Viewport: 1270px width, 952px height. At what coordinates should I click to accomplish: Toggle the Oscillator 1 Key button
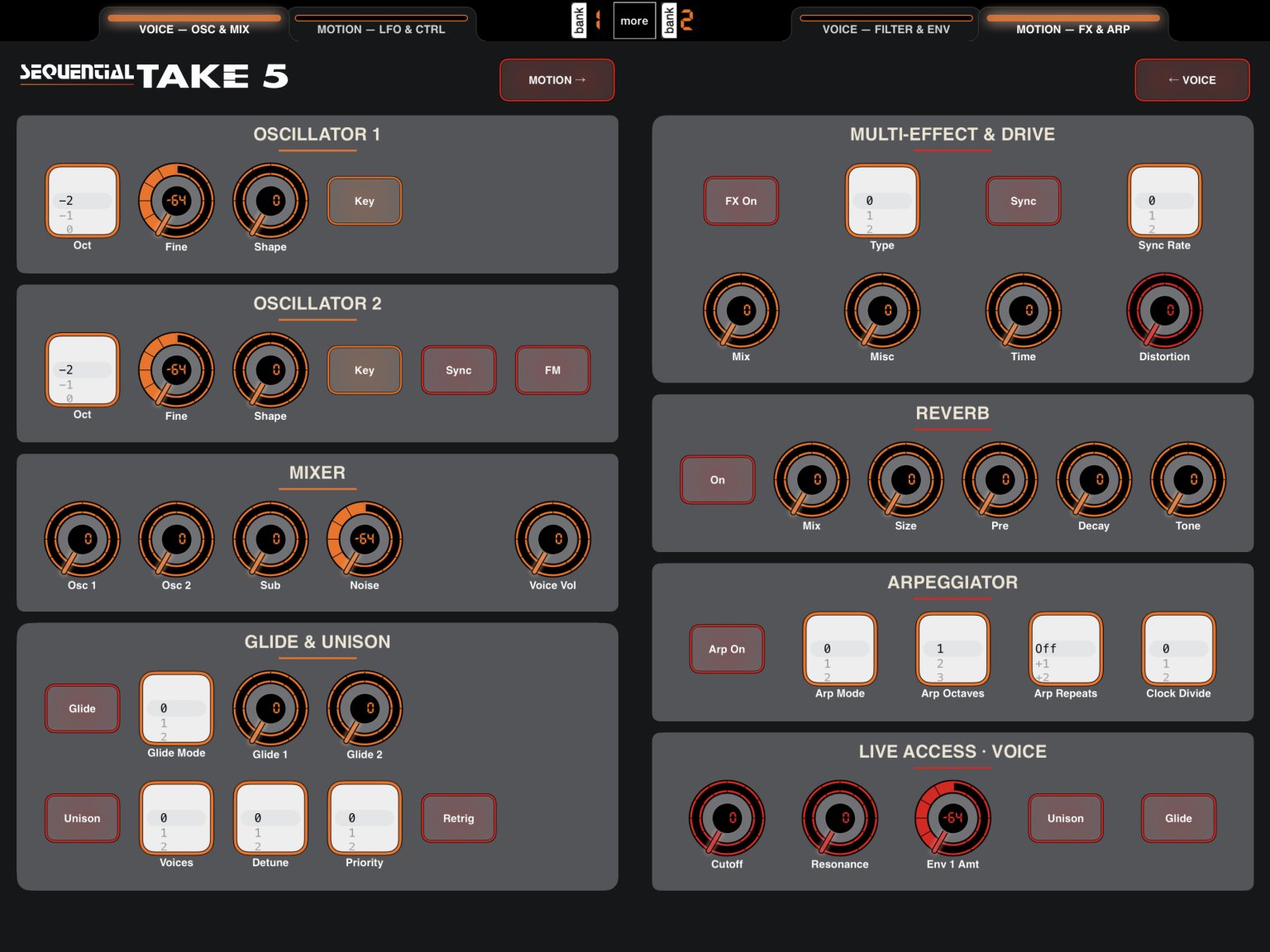coord(365,201)
